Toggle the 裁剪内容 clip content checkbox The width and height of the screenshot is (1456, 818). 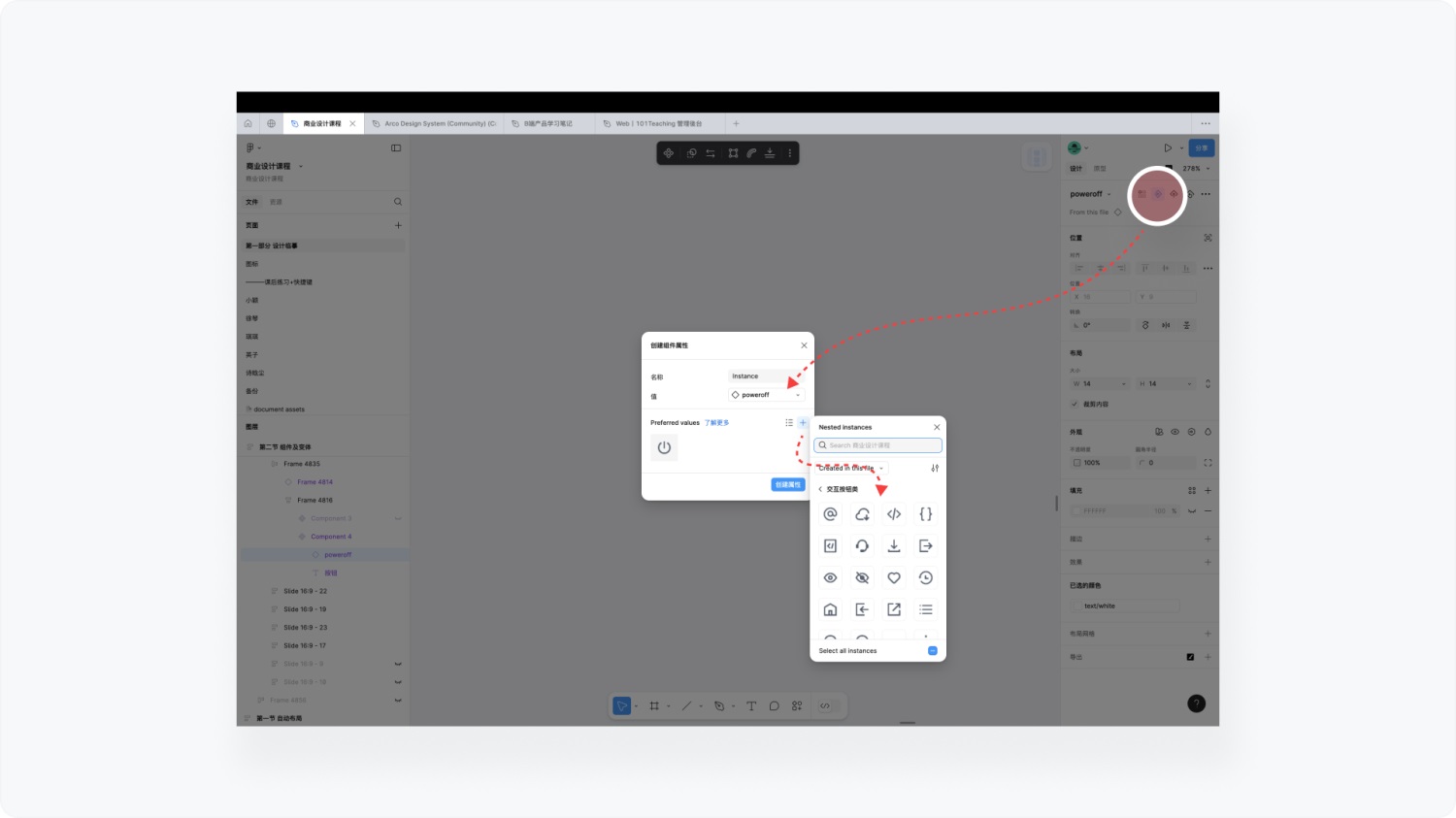point(1075,405)
